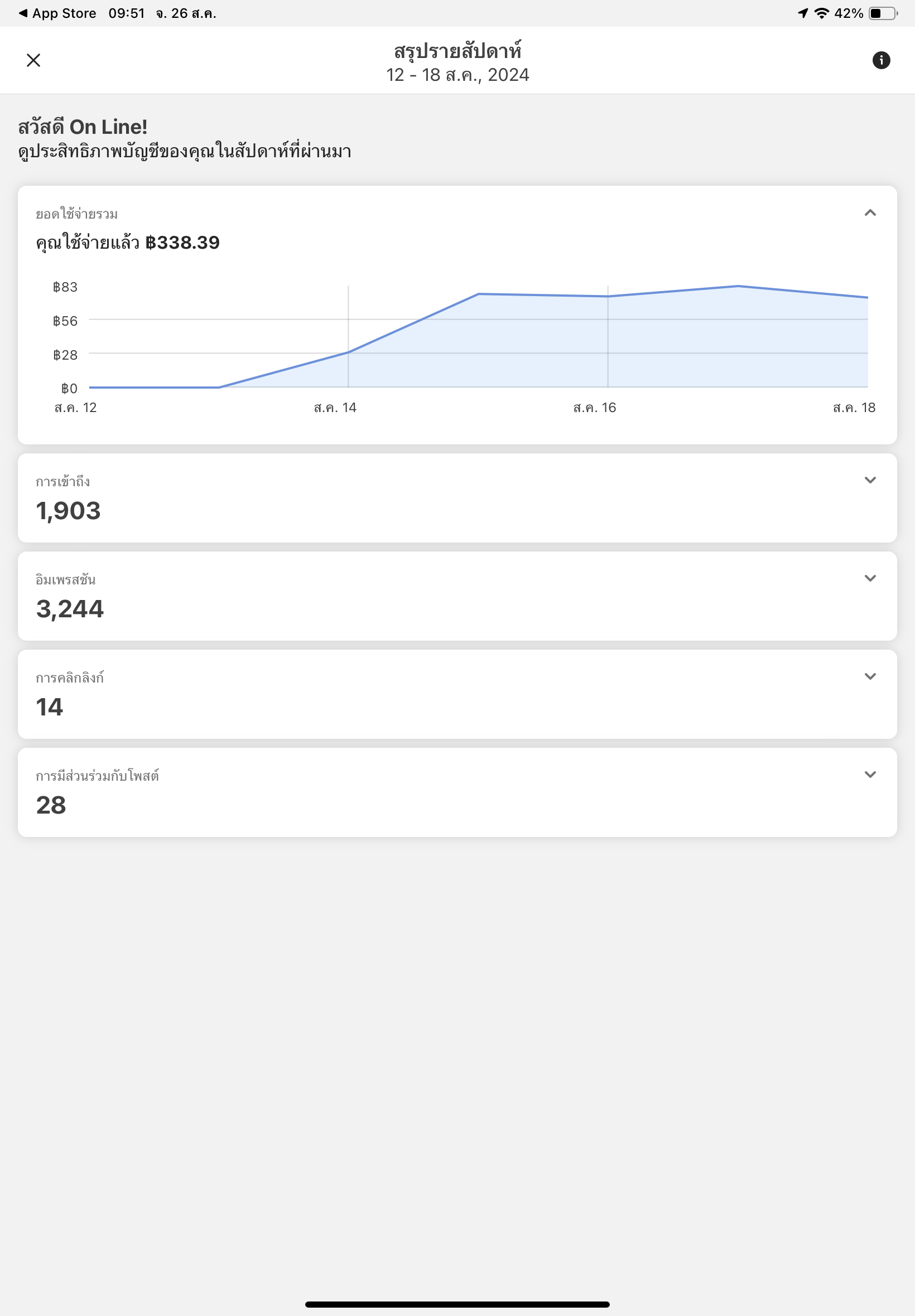Expand the อิมเพรสชัน card chevron
Image resolution: width=915 pixels, height=1316 pixels.
point(870,578)
